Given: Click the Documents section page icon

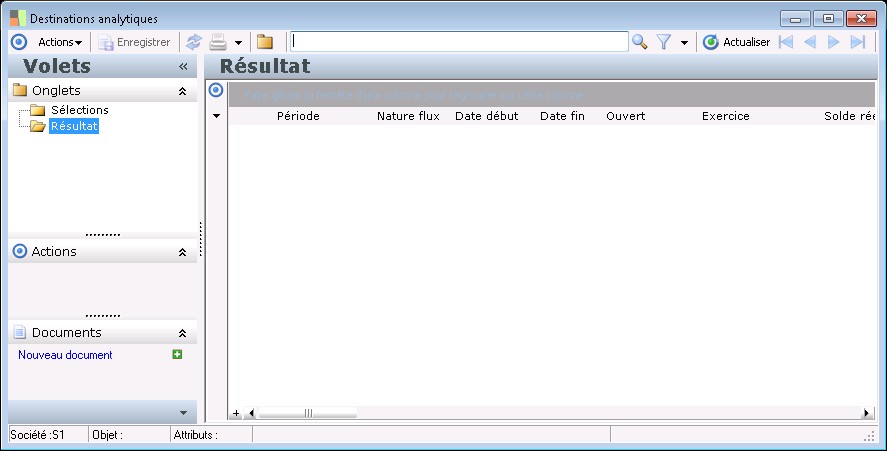Looking at the screenshot, I should point(20,332).
